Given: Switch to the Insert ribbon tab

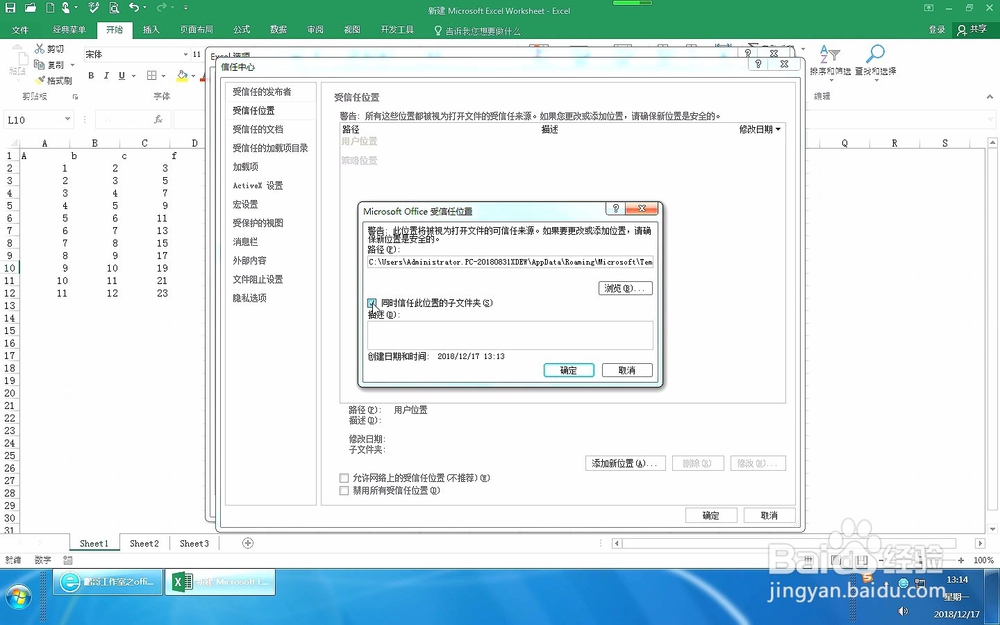Looking at the screenshot, I should click(151, 29).
